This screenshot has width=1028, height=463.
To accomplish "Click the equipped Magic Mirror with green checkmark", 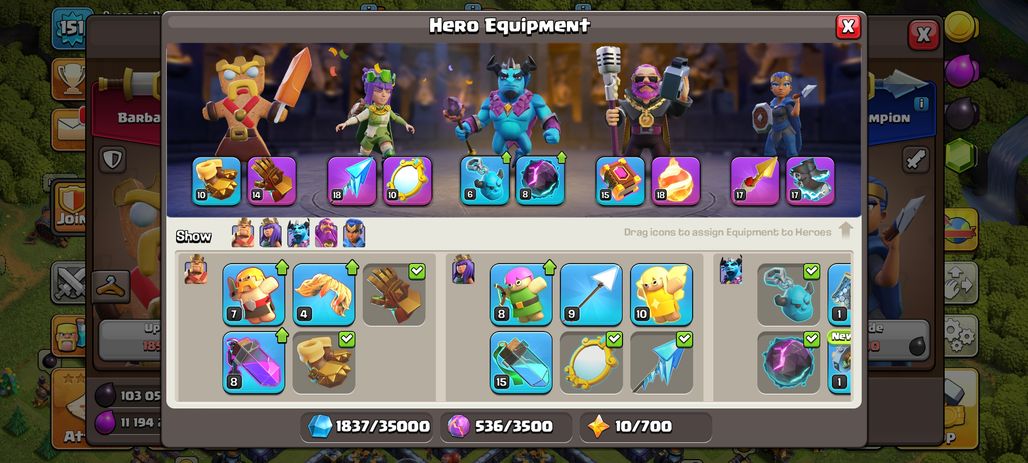I will [x=591, y=362].
